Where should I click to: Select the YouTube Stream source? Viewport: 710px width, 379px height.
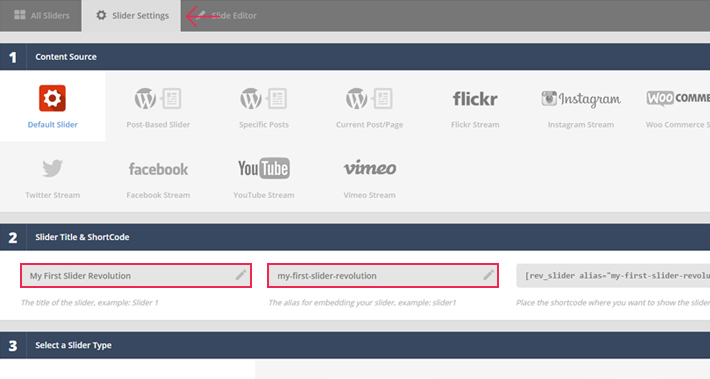click(x=264, y=177)
